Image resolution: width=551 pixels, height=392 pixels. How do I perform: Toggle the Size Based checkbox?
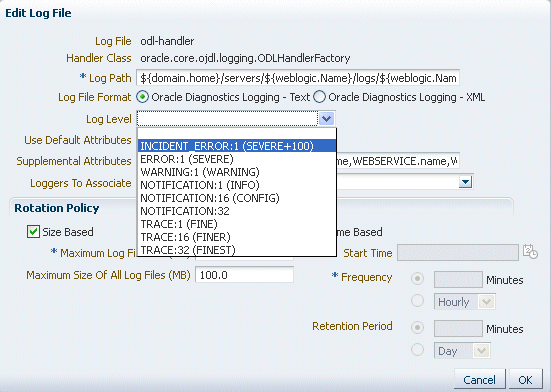(x=33, y=232)
